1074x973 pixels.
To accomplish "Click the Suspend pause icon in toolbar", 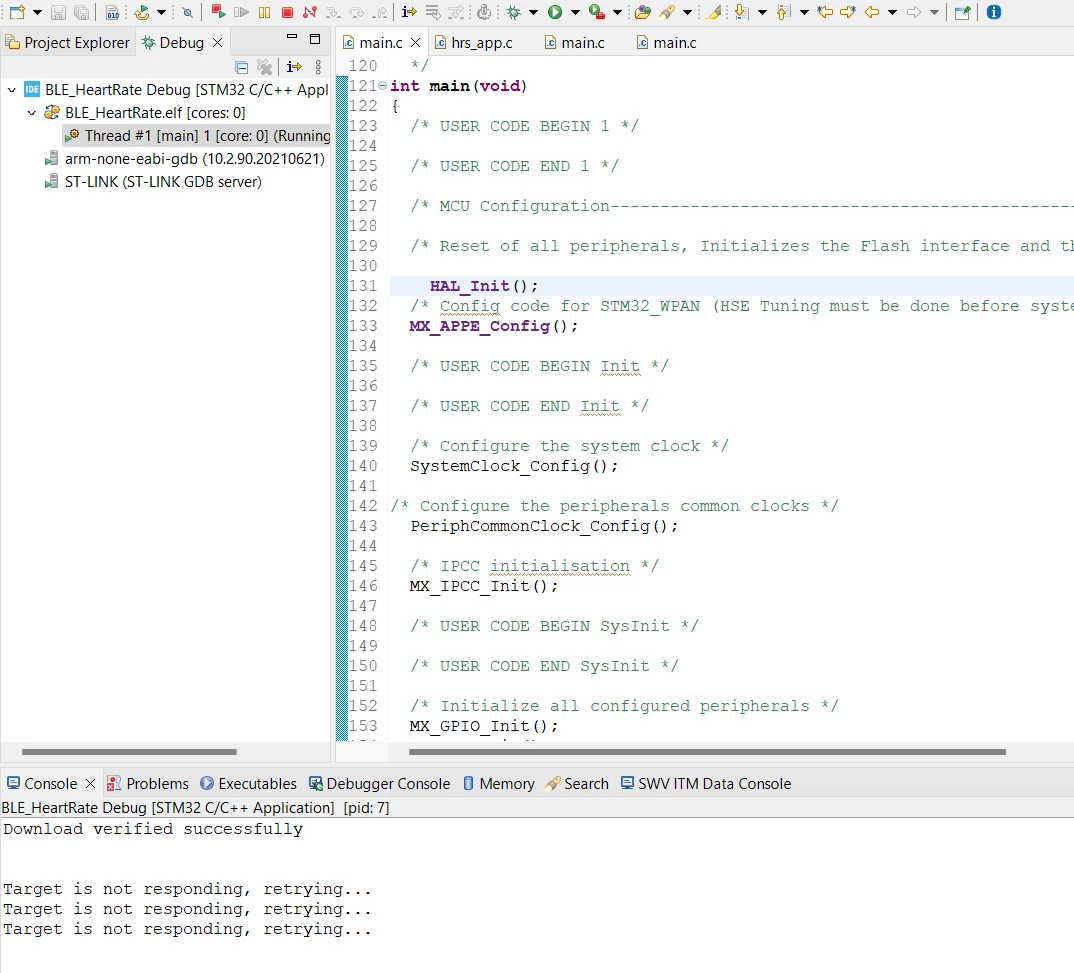I will [264, 12].
